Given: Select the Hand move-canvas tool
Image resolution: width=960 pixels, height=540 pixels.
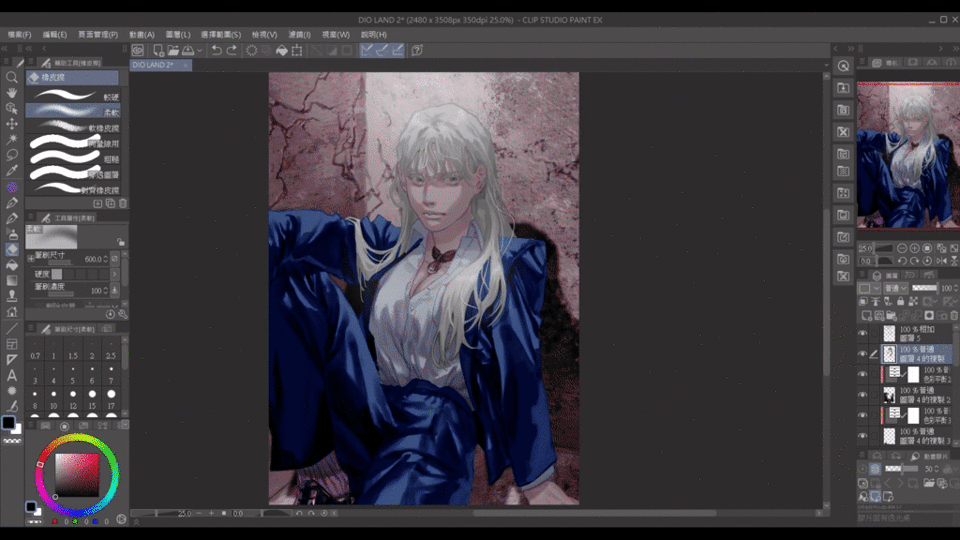Looking at the screenshot, I should pyautogui.click(x=12, y=93).
